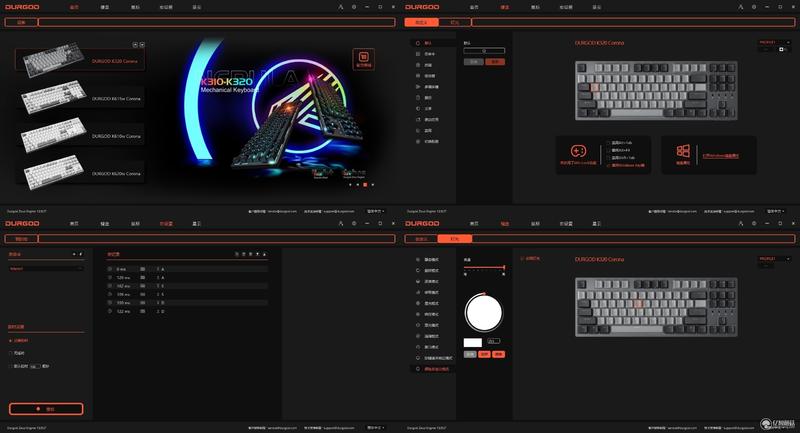Open the user account icon in the macro window
The height and width of the screenshot is (433, 800).
point(341,223)
